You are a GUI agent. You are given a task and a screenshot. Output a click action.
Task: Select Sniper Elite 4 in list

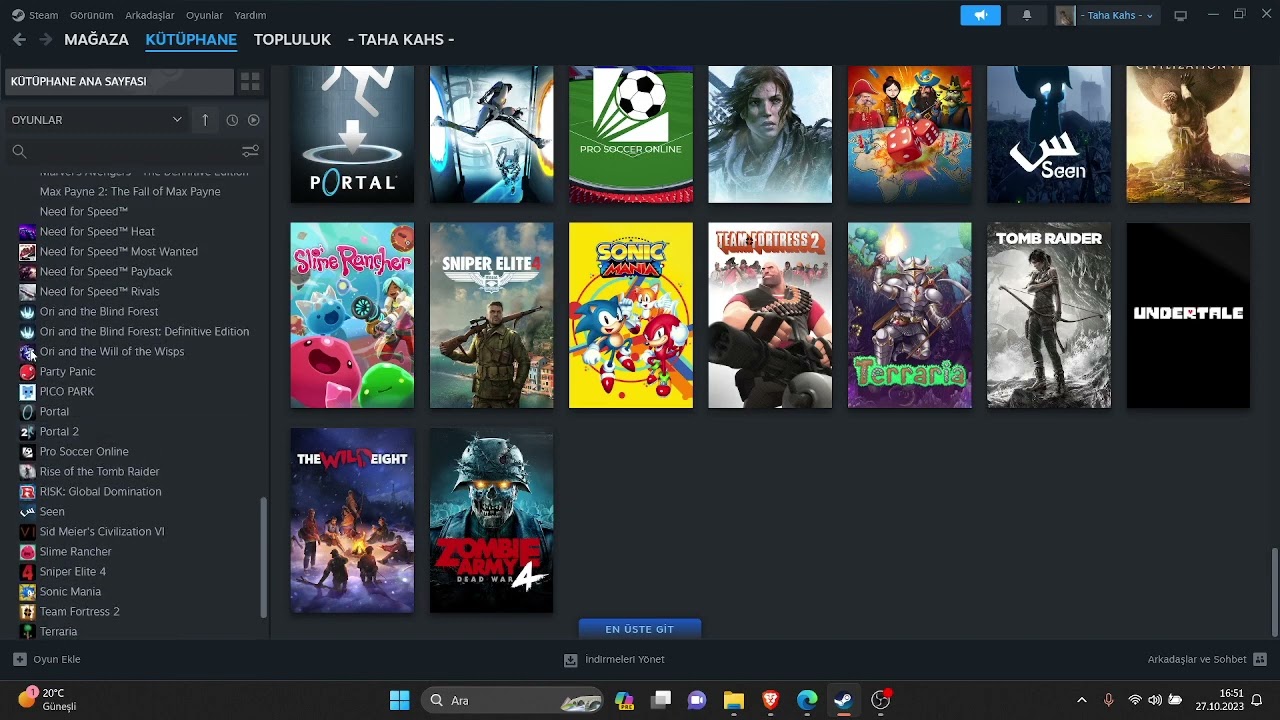pos(72,571)
